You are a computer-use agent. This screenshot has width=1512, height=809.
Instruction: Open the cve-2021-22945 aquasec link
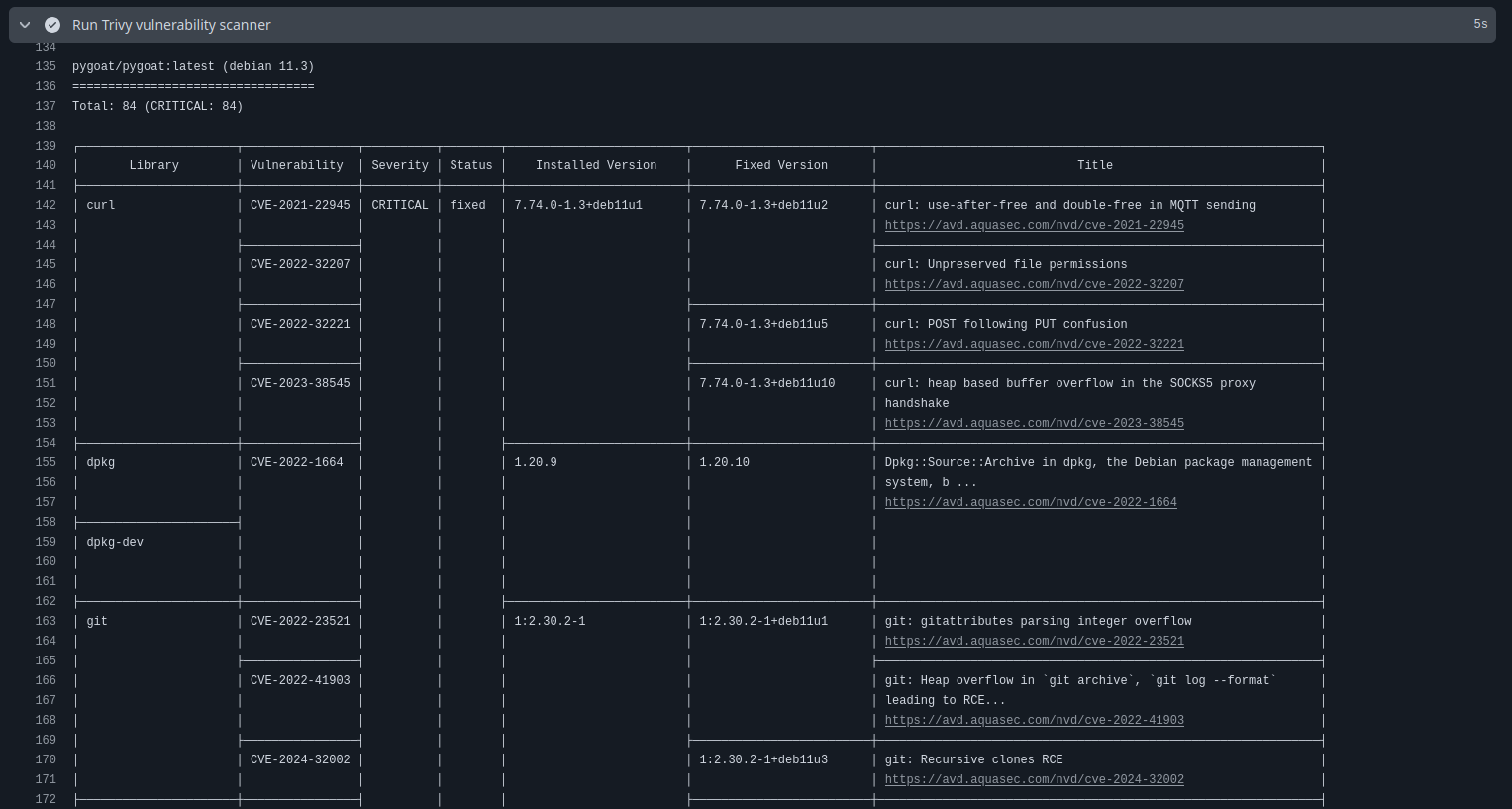click(1034, 225)
